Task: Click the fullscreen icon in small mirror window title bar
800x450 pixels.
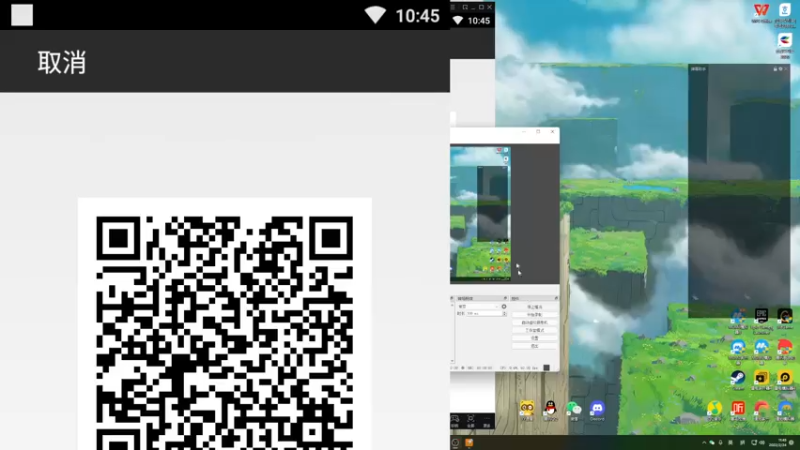Action: pyautogui.click(x=465, y=7)
